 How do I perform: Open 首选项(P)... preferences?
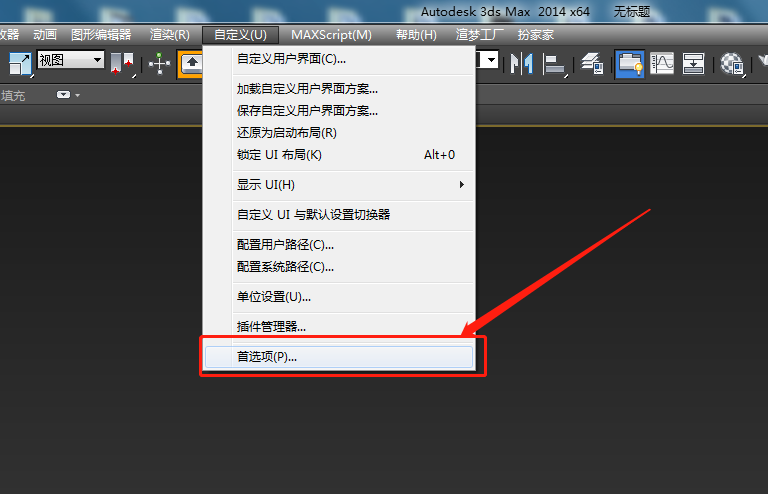(x=339, y=357)
